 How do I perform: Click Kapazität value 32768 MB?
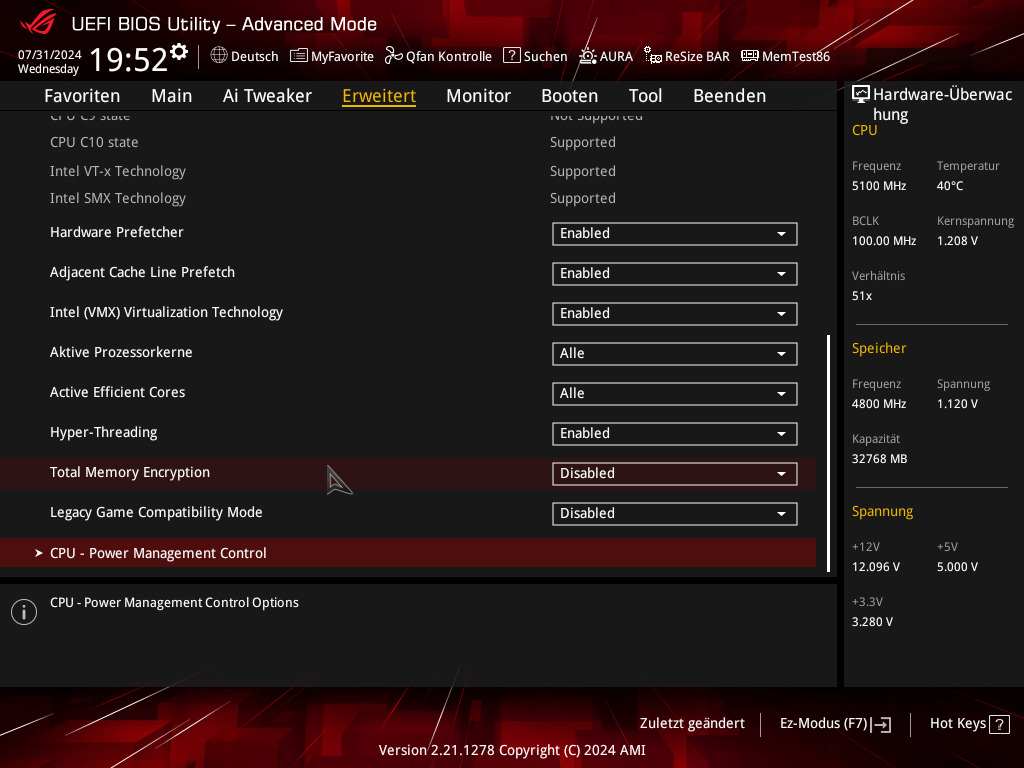[x=880, y=459]
